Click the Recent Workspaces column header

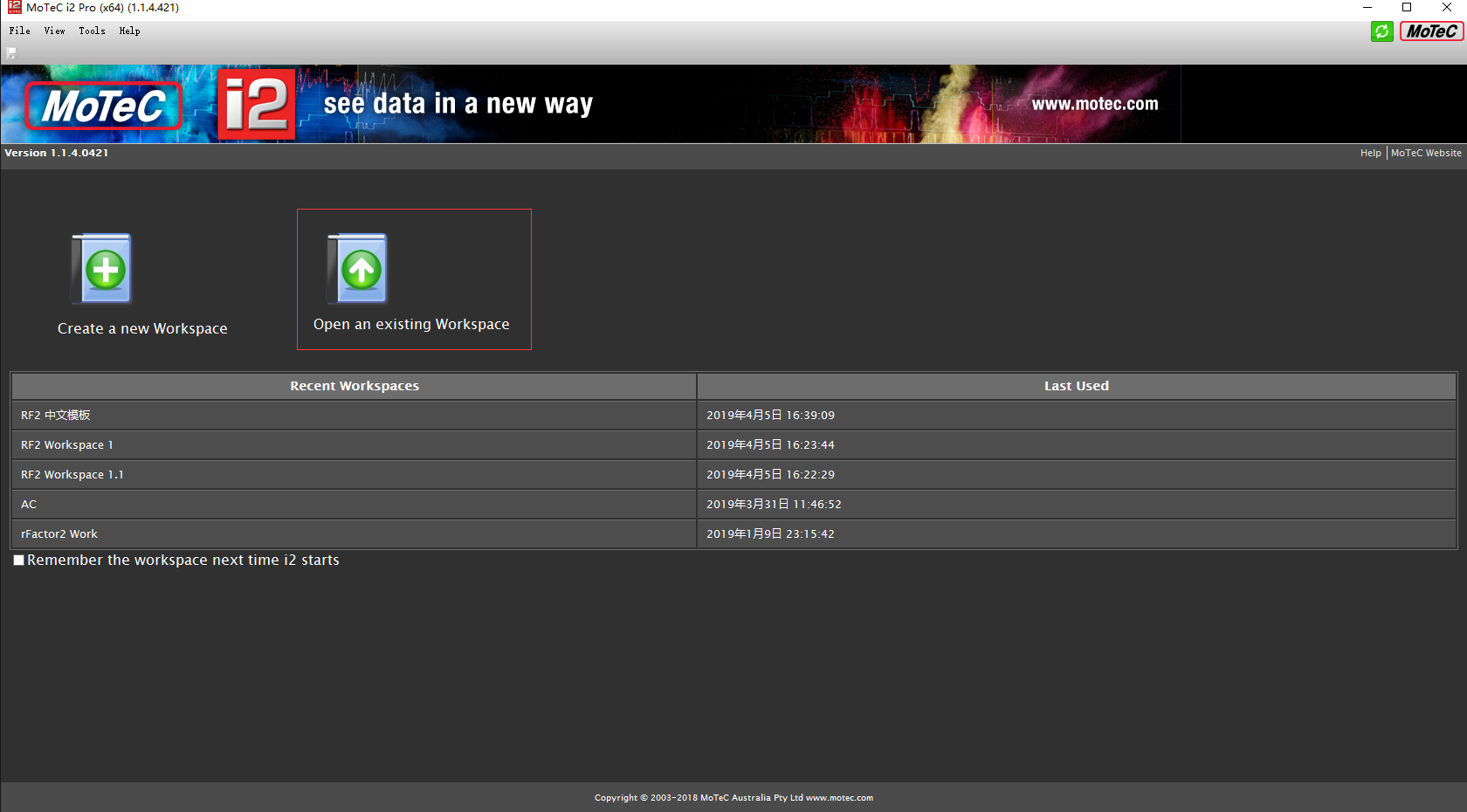354,386
